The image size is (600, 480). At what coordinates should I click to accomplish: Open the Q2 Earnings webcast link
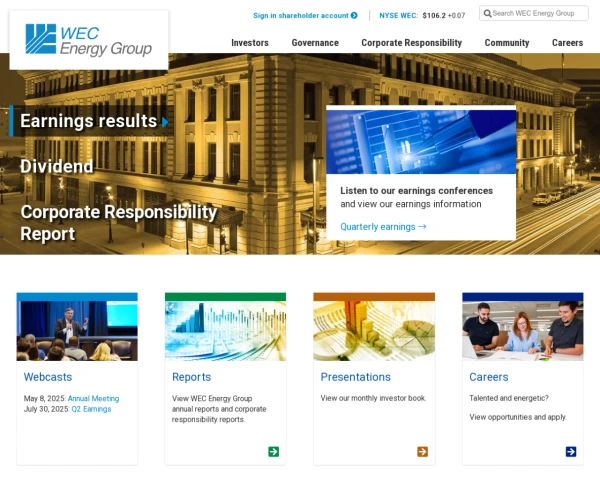91,409
